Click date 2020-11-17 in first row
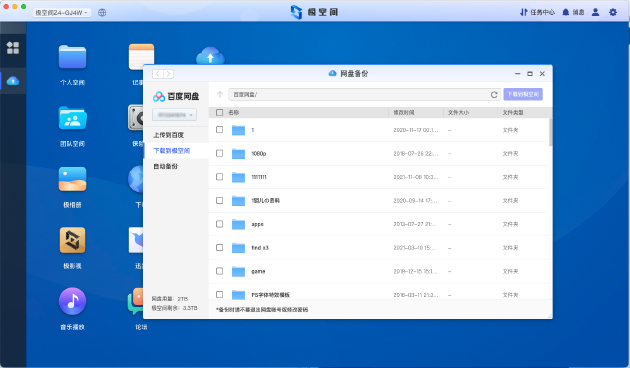The width and height of the screenshot is (630, 368). tap(415, 130)
